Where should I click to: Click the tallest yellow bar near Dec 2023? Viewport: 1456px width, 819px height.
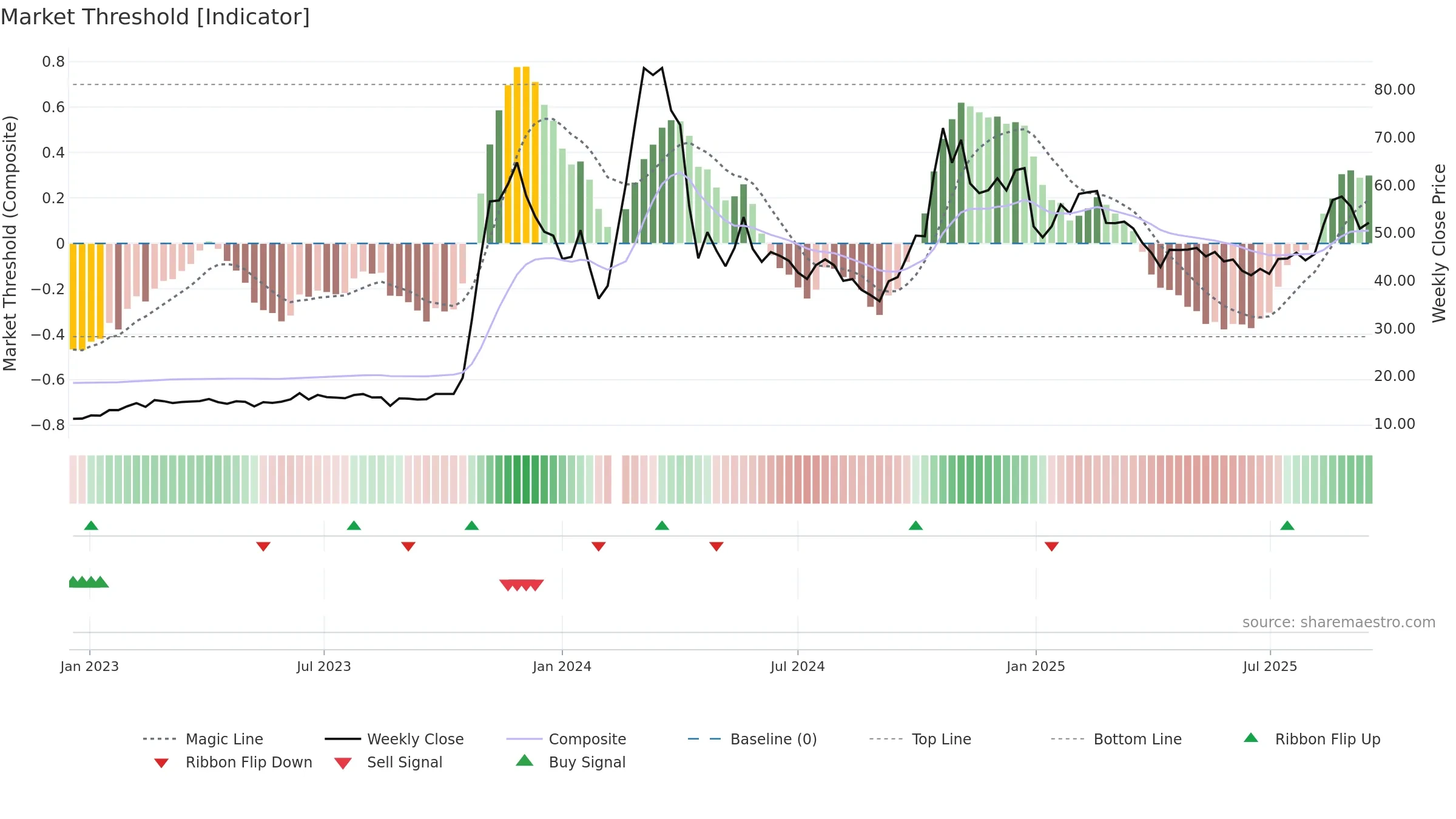pyautogui.click(x=526, y=155)
